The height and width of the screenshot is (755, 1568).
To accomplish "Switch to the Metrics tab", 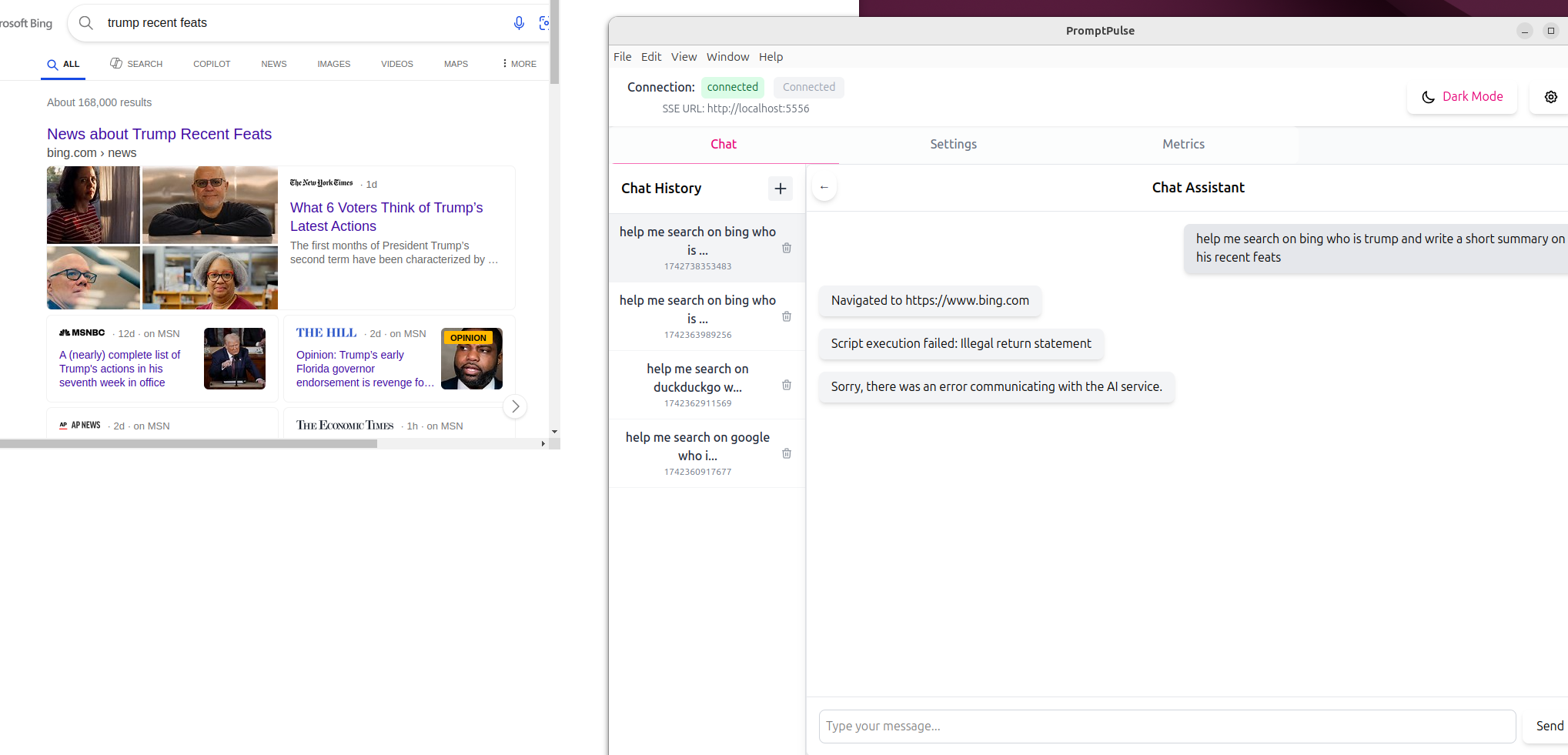I will tap(1183, 145).
